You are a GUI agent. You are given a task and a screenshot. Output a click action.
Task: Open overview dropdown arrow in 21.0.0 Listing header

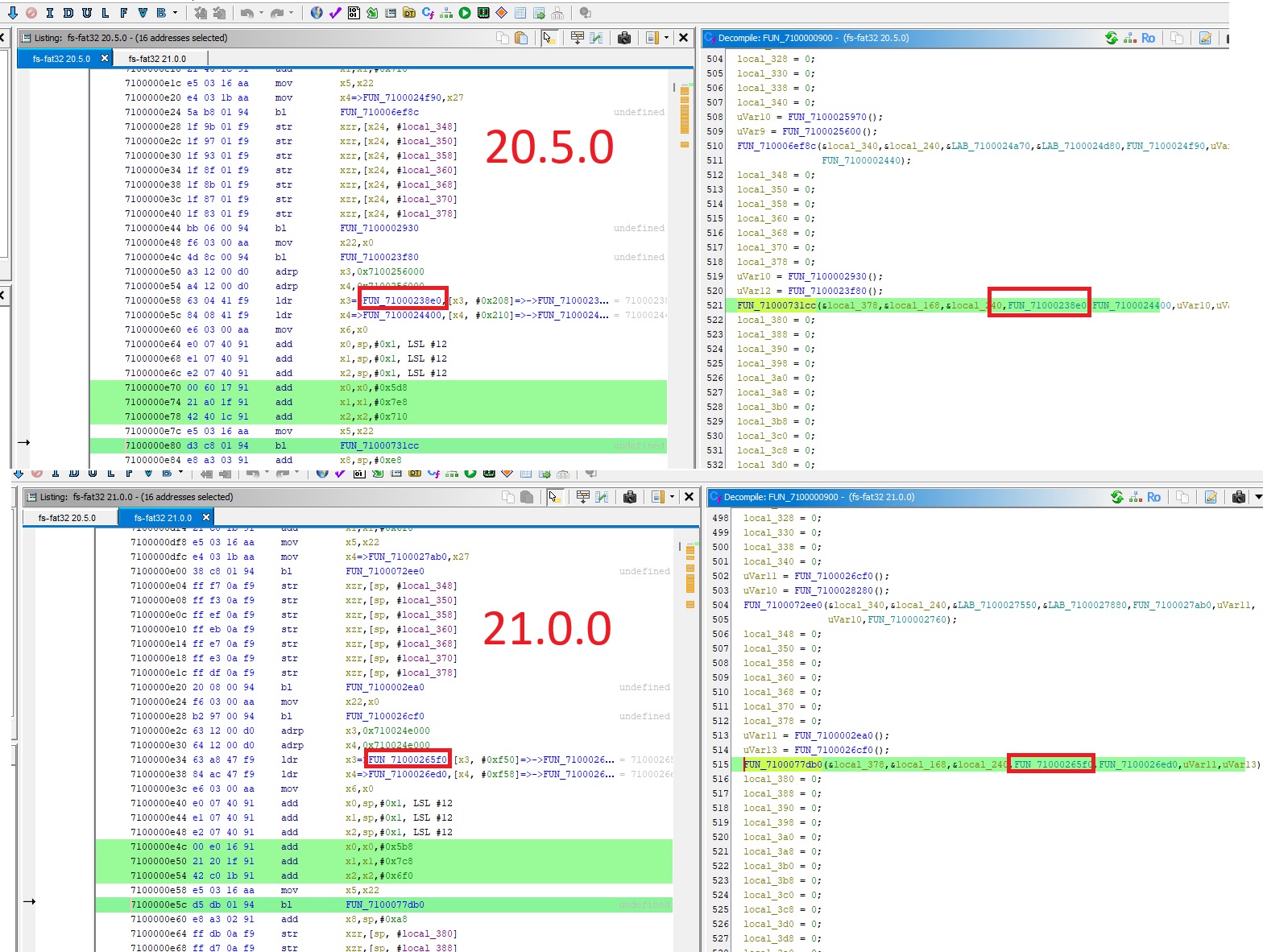[672, 497]
